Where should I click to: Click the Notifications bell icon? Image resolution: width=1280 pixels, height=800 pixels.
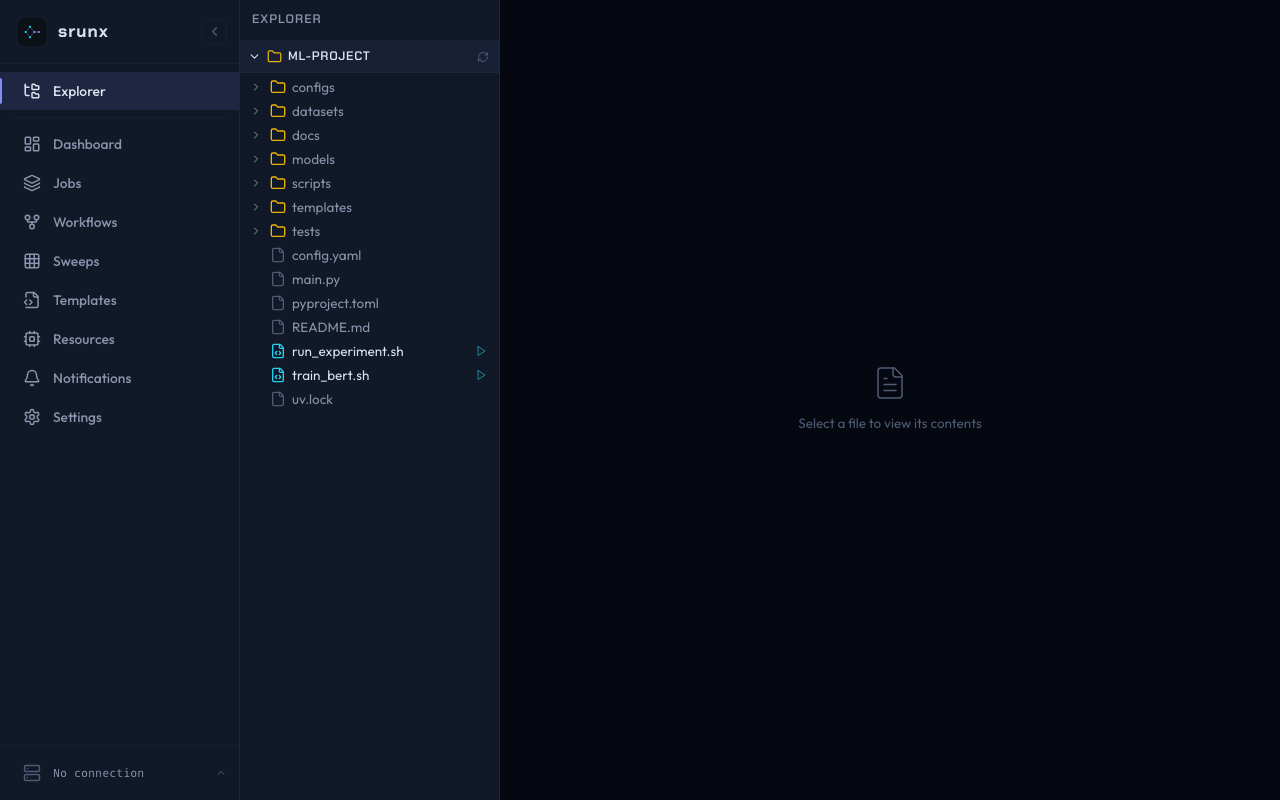click(32, 378)
